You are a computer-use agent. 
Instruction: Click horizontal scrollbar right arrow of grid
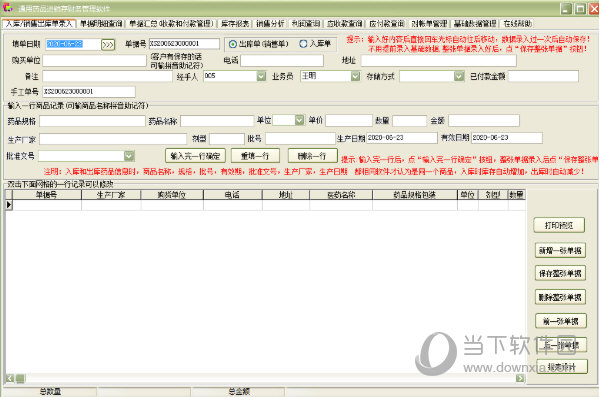pyautogui.click(x=520, y=379)
